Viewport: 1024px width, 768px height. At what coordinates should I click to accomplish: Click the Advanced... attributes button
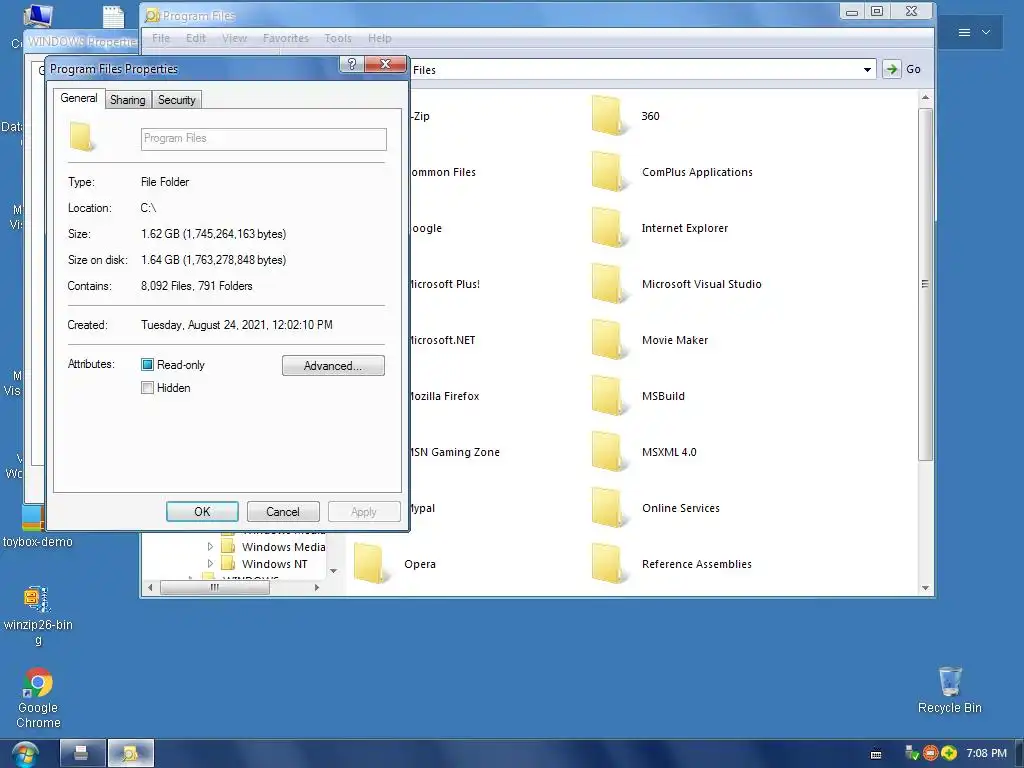[333, 366]
